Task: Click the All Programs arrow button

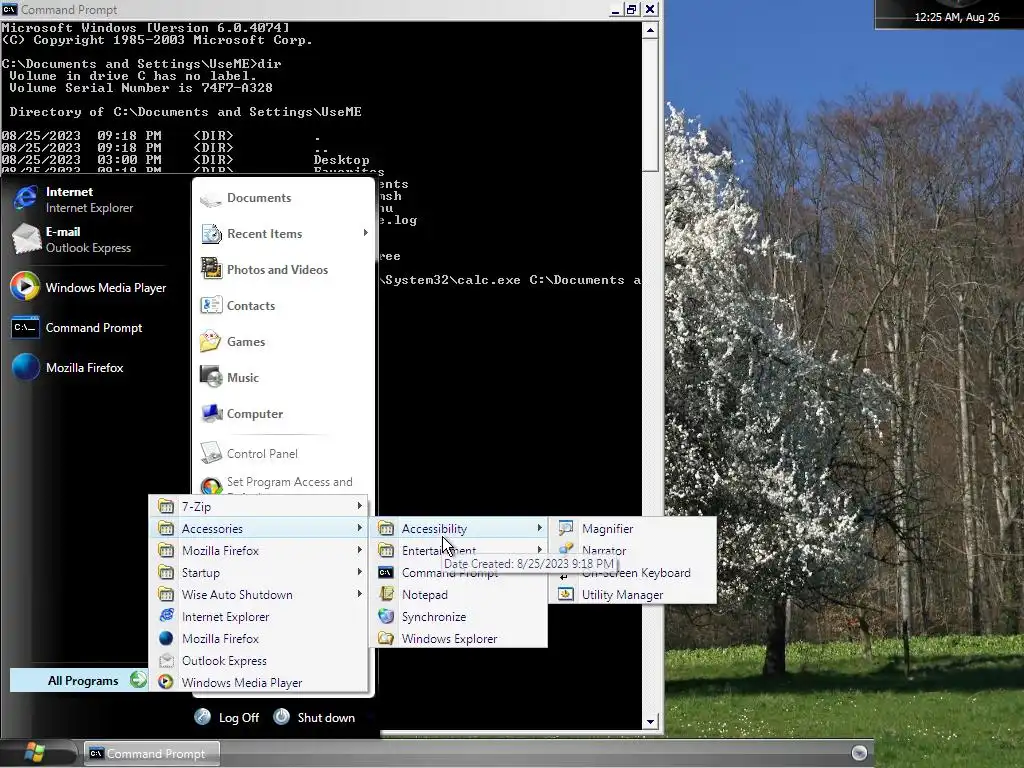Action: [138, 680]
